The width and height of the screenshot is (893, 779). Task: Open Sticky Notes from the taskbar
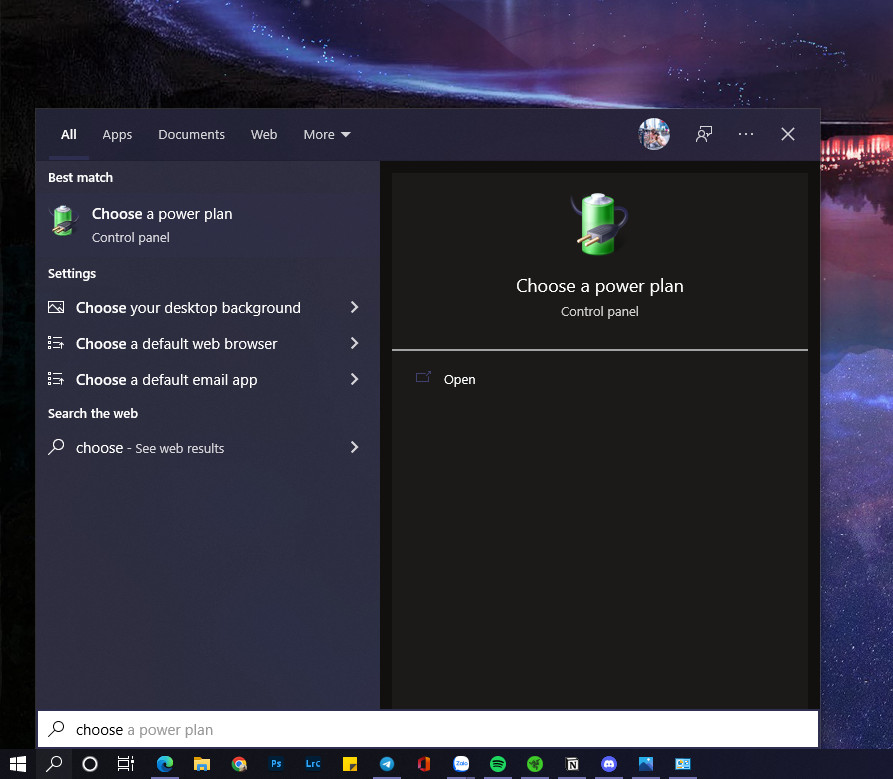coord(350,764)
